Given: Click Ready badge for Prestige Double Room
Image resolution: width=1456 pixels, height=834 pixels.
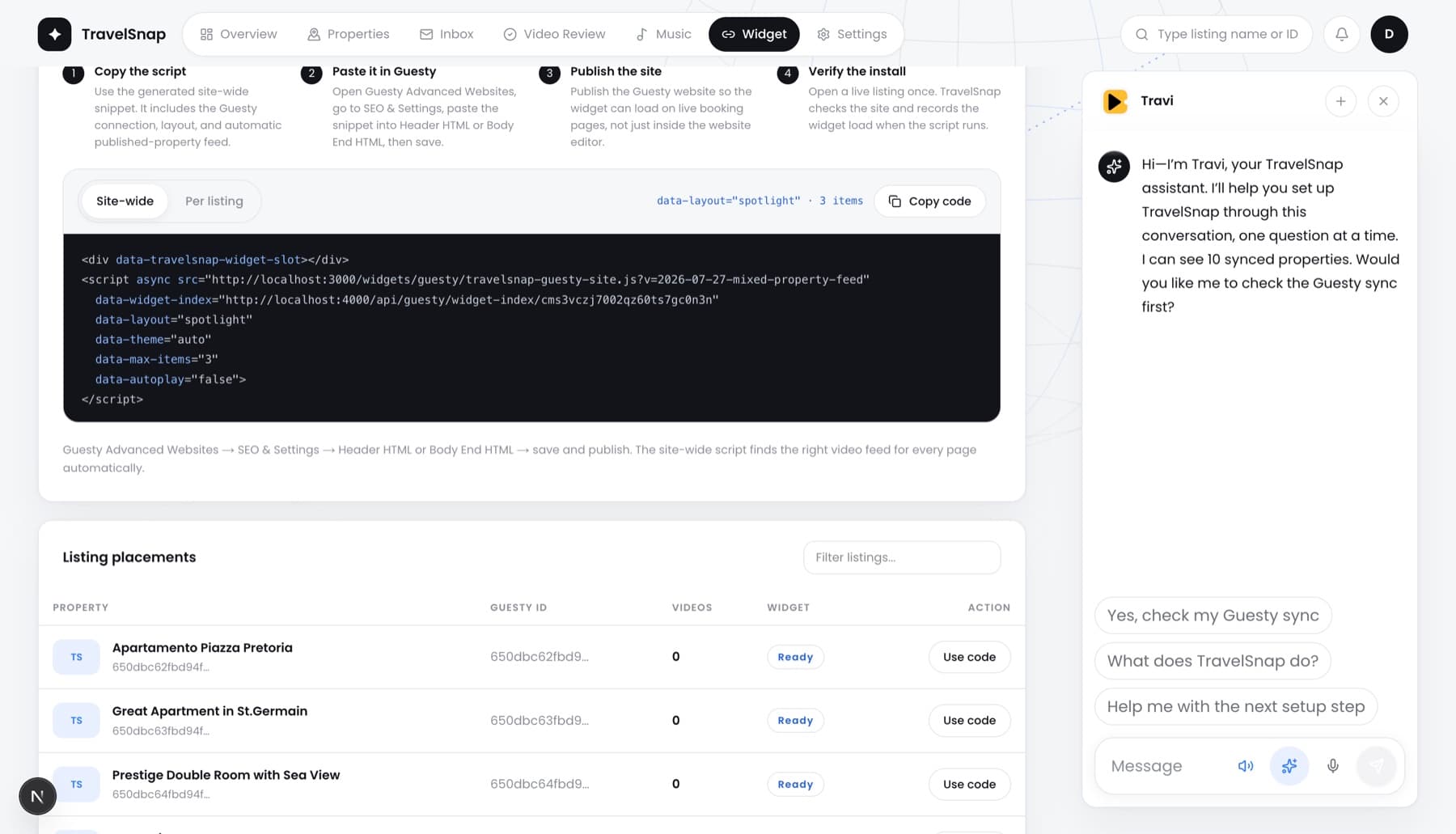Looking at the screenshot, I should 795,784.
